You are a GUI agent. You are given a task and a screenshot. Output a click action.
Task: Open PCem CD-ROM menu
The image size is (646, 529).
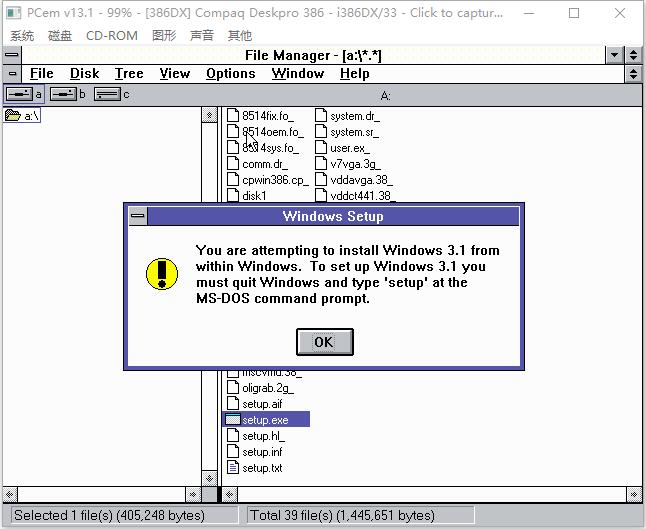(112, 35)
